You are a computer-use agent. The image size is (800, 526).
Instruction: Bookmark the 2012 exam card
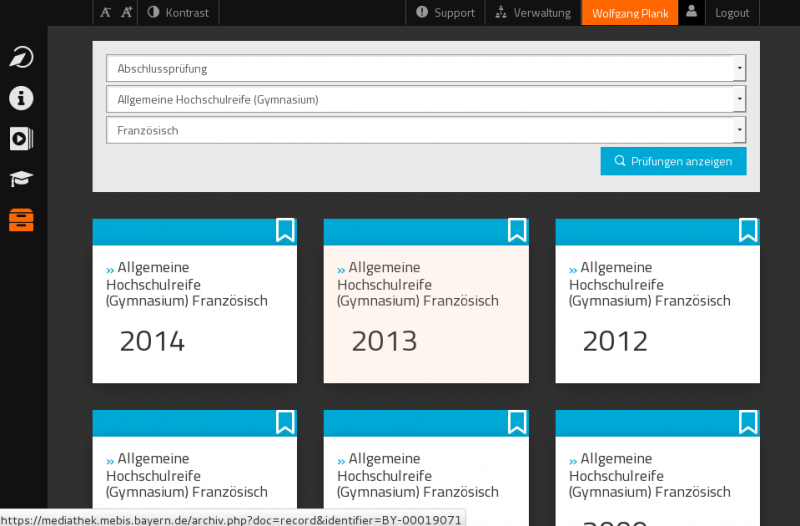tap(748, 230)
